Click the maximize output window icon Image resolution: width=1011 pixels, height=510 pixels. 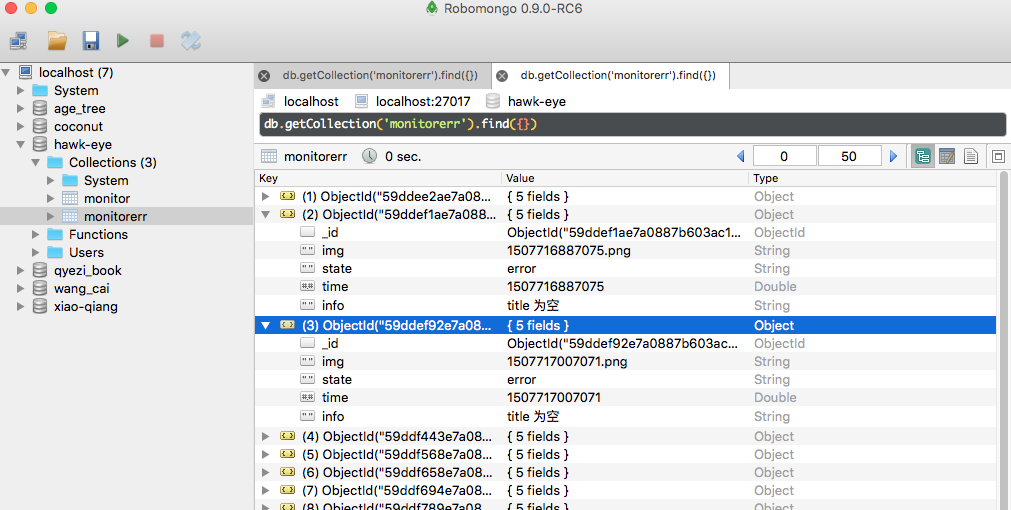(997, 156)
